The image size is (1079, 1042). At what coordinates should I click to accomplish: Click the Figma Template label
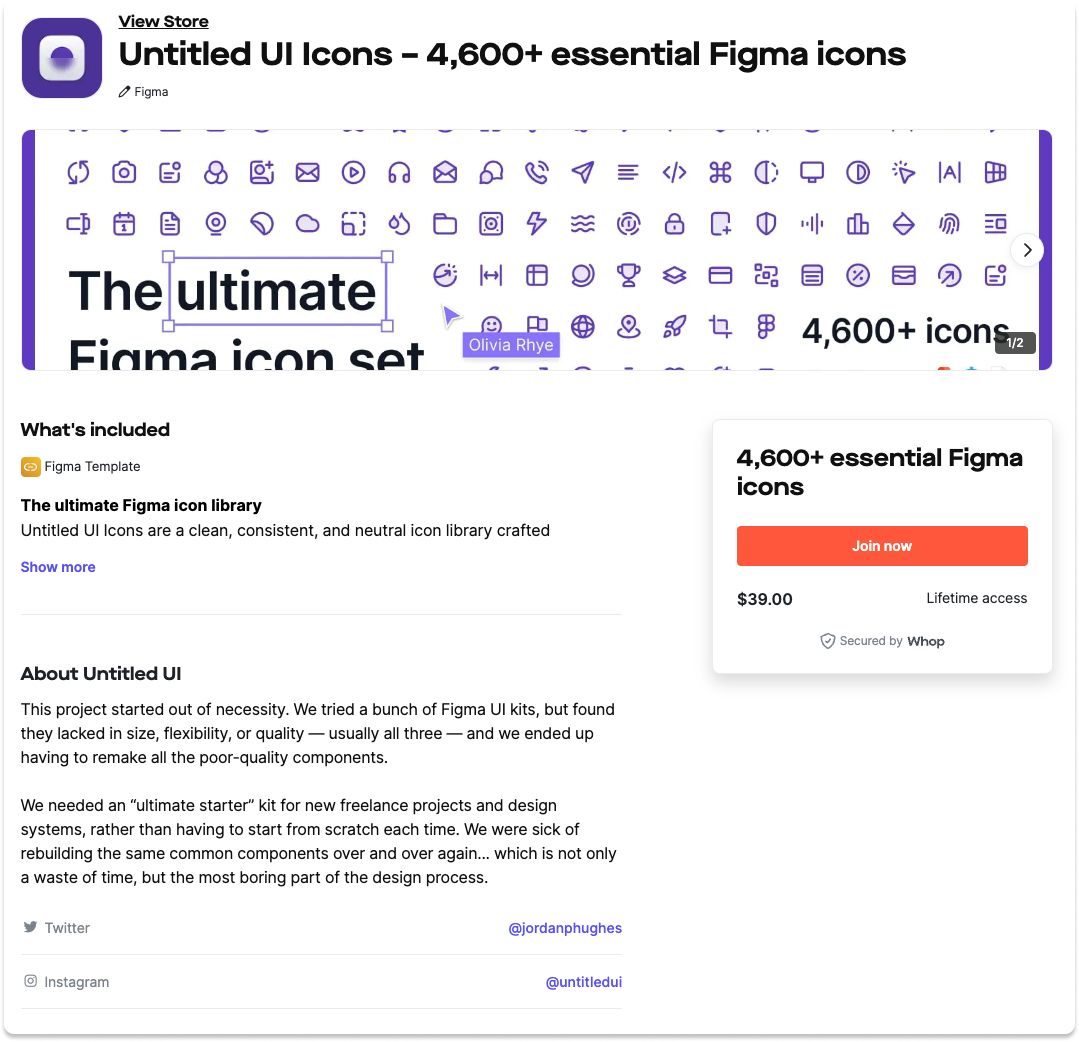pyautogui.click(x=92, y=467)
